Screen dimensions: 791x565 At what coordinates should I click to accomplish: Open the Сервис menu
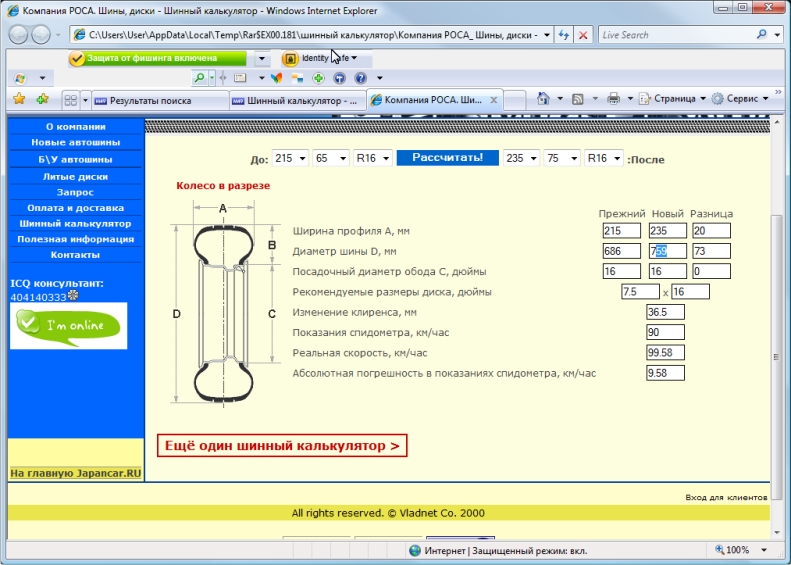[x=747, y=99]
